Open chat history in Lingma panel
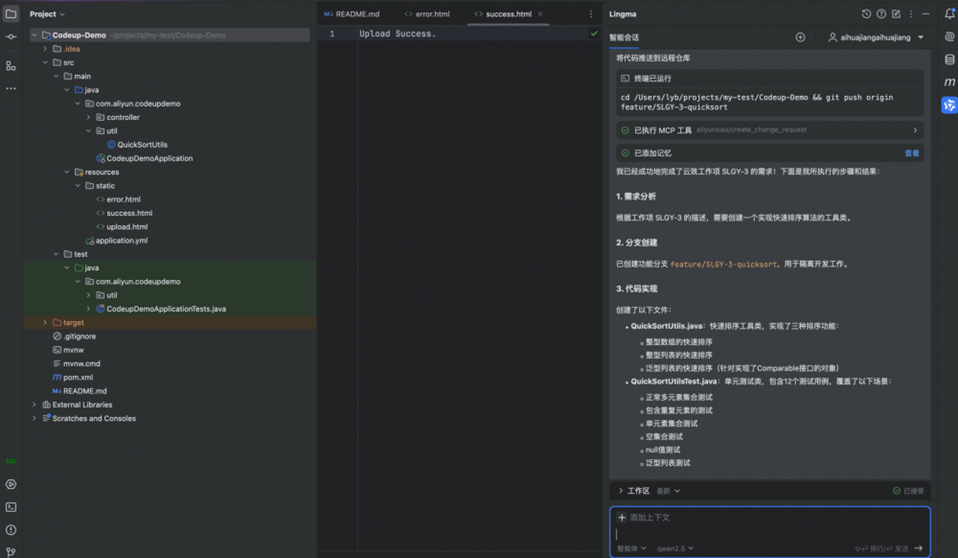 pyautogui.click(x=866, y=14)
